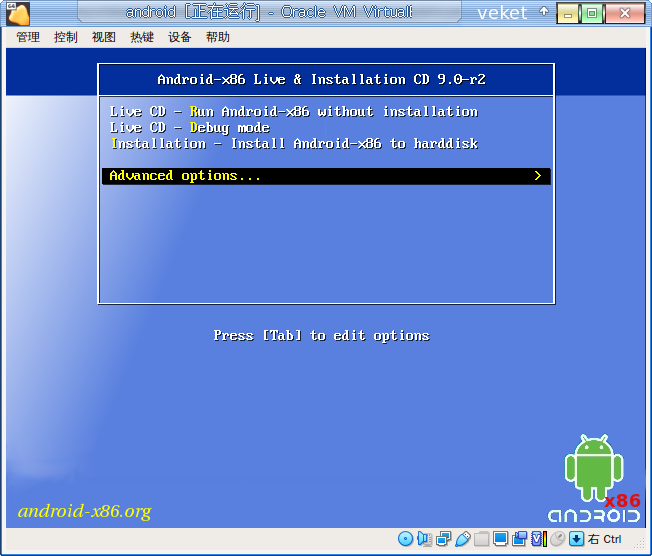
Task: Minimize the VirtualBox window
Action: [x=568, y=14]
